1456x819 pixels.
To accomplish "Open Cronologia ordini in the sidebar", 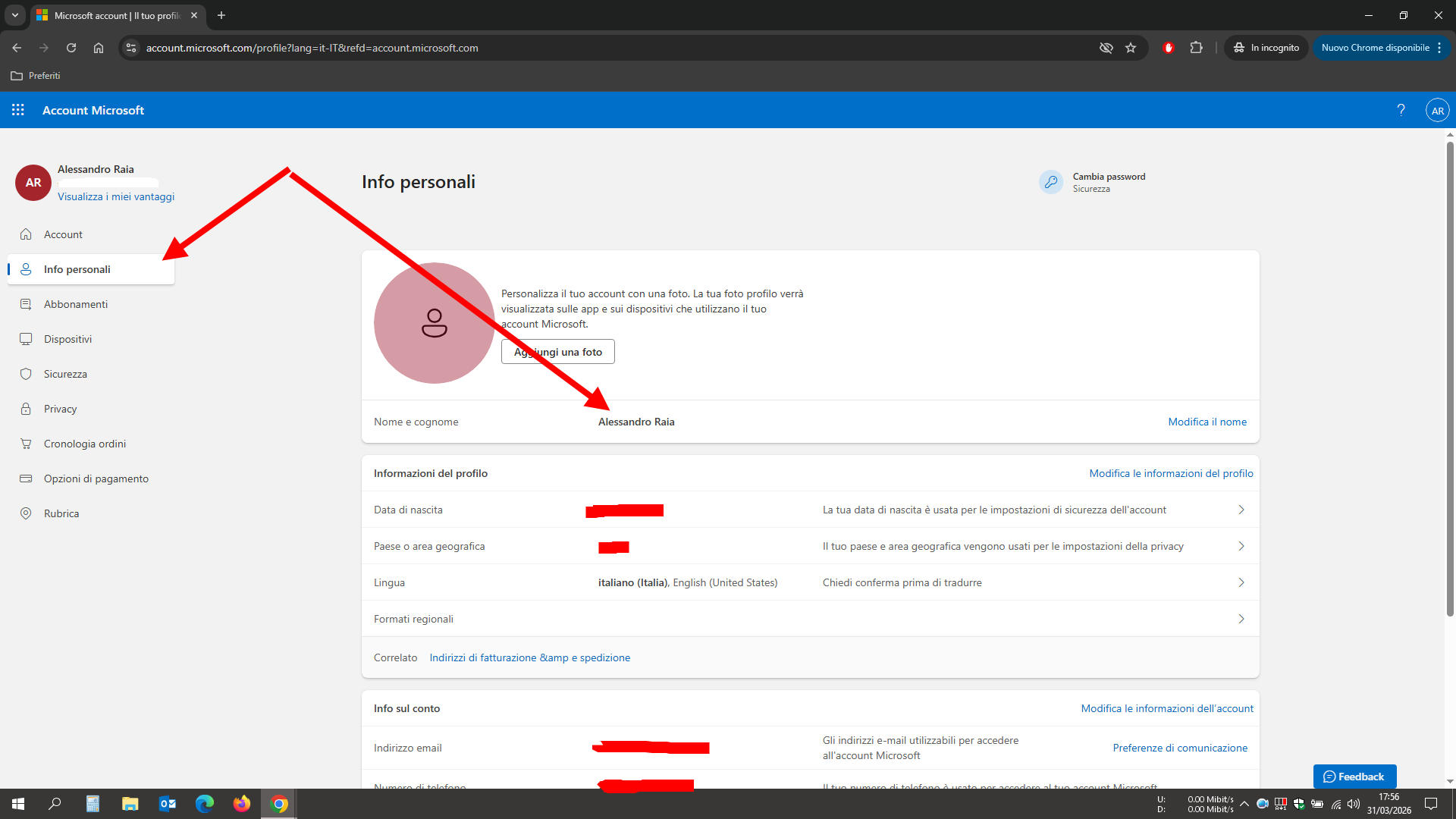I will click(91, 444).
